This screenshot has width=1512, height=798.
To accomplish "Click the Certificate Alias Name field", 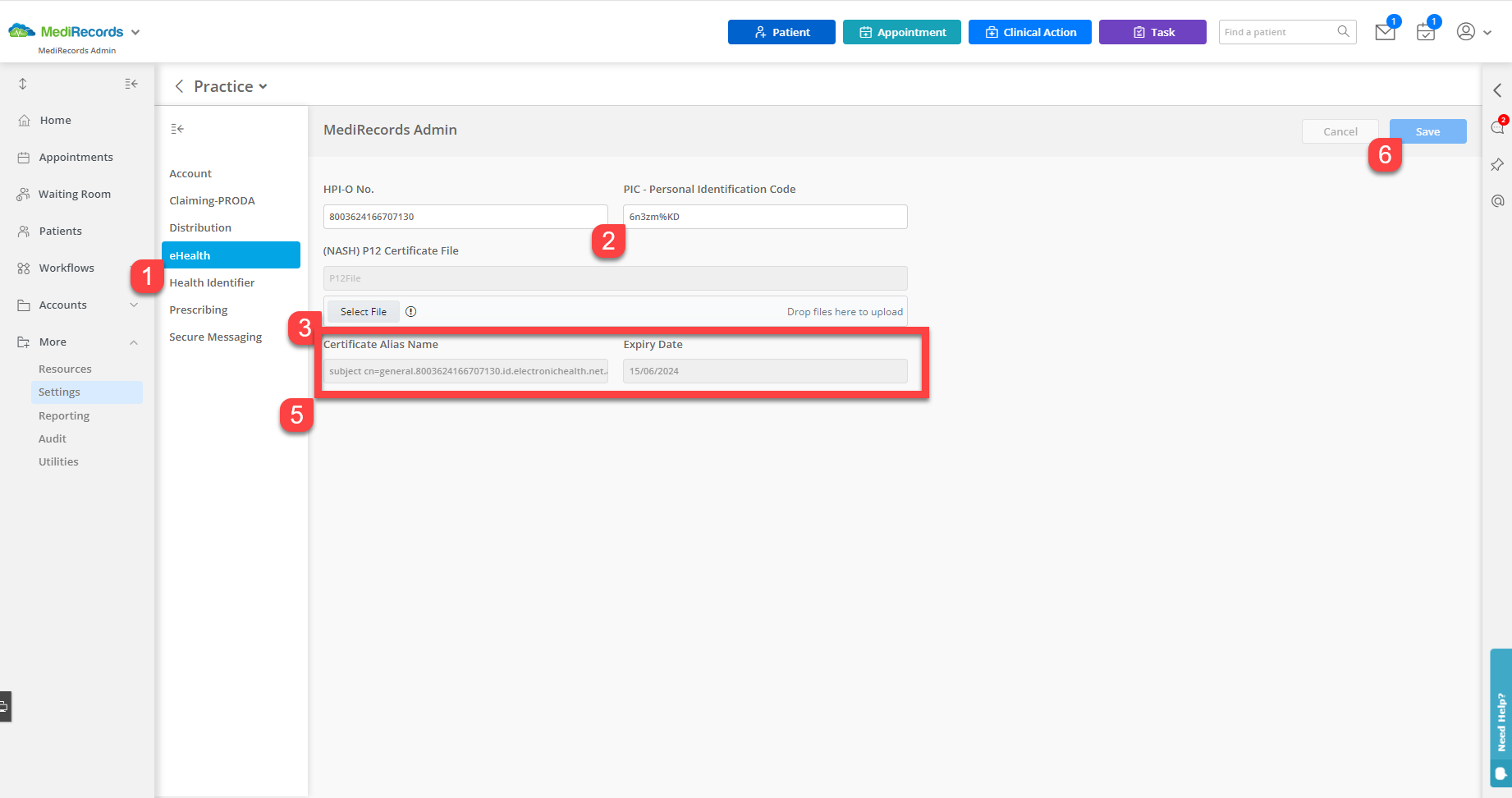I will click(465, 371).
